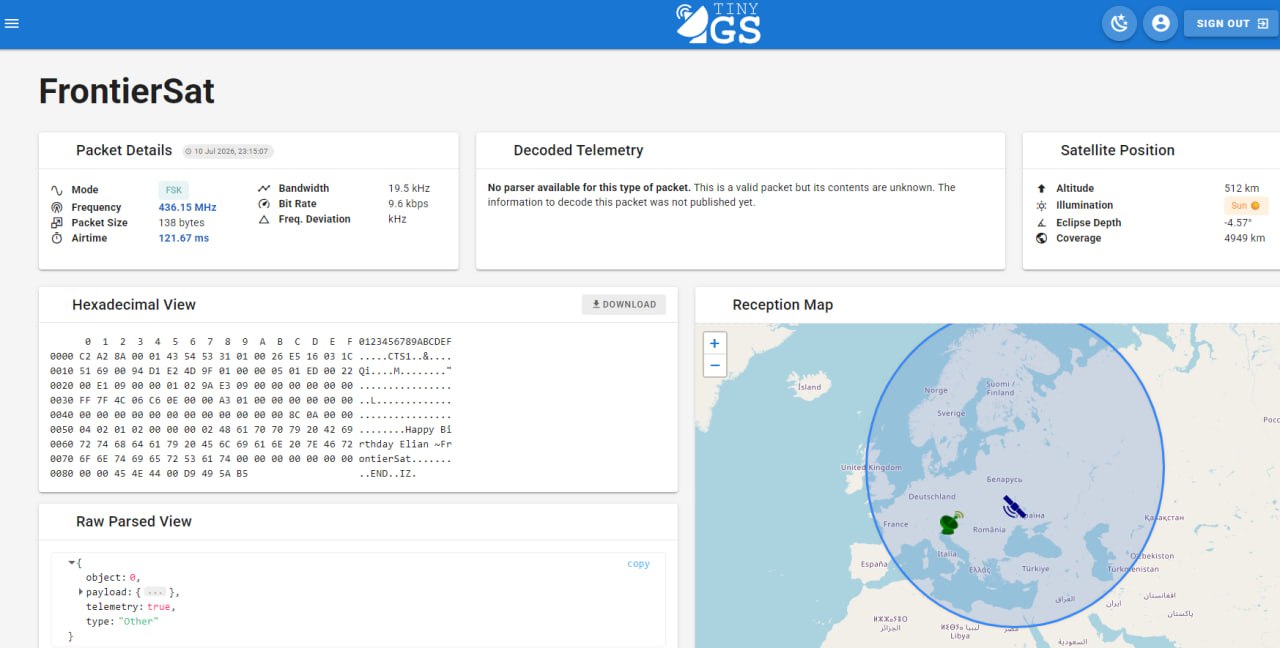Click the Reception Map heading
Viewport: 1280px width, 648px height.
click(x=782, y=305)
